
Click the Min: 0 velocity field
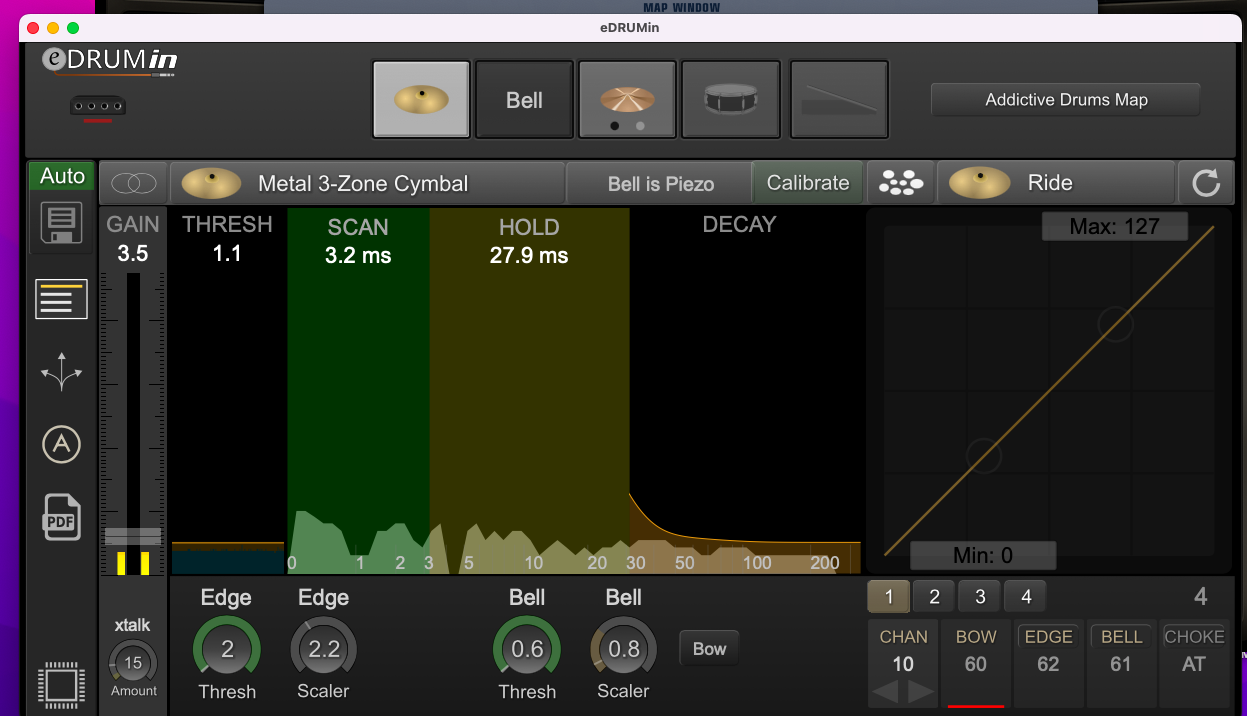(982, 555)
